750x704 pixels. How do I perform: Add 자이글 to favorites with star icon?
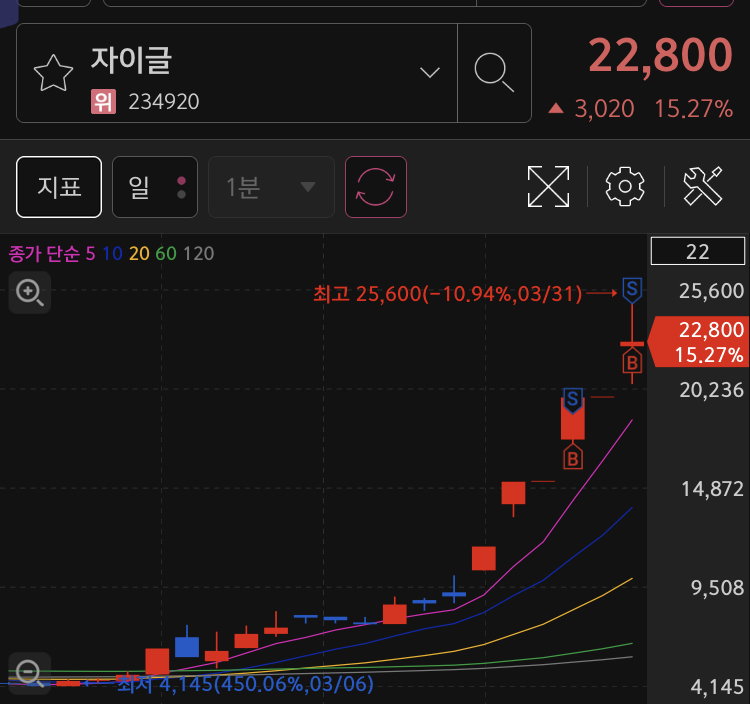tap(54, 73)
